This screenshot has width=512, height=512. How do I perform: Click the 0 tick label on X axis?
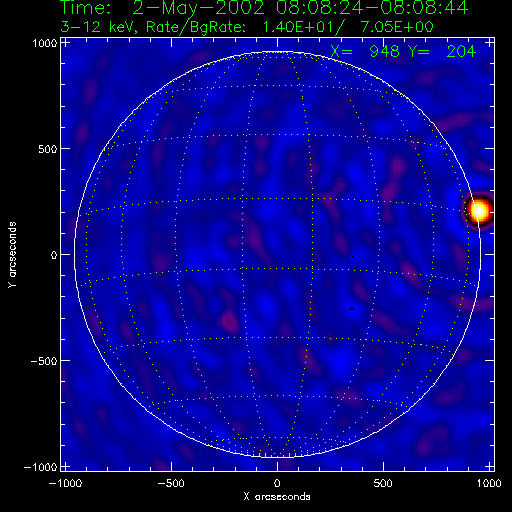tap(277, 483)
